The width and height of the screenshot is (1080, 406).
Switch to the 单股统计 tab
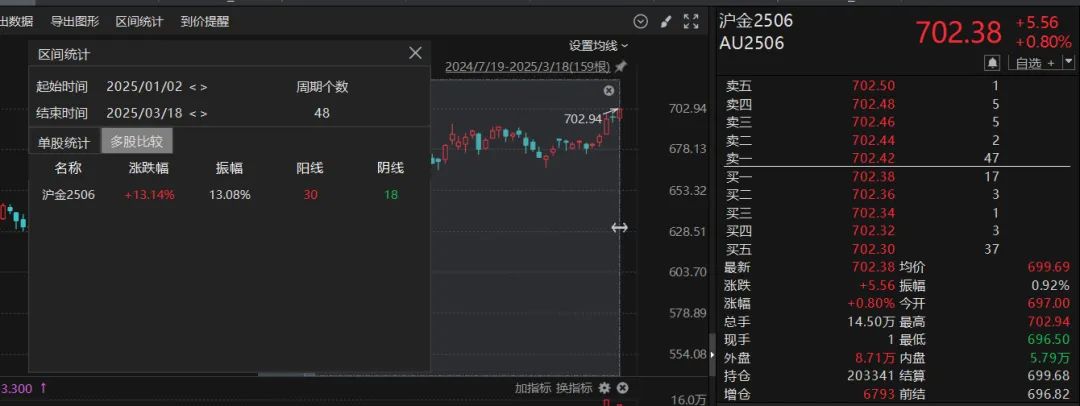(63, 143)
